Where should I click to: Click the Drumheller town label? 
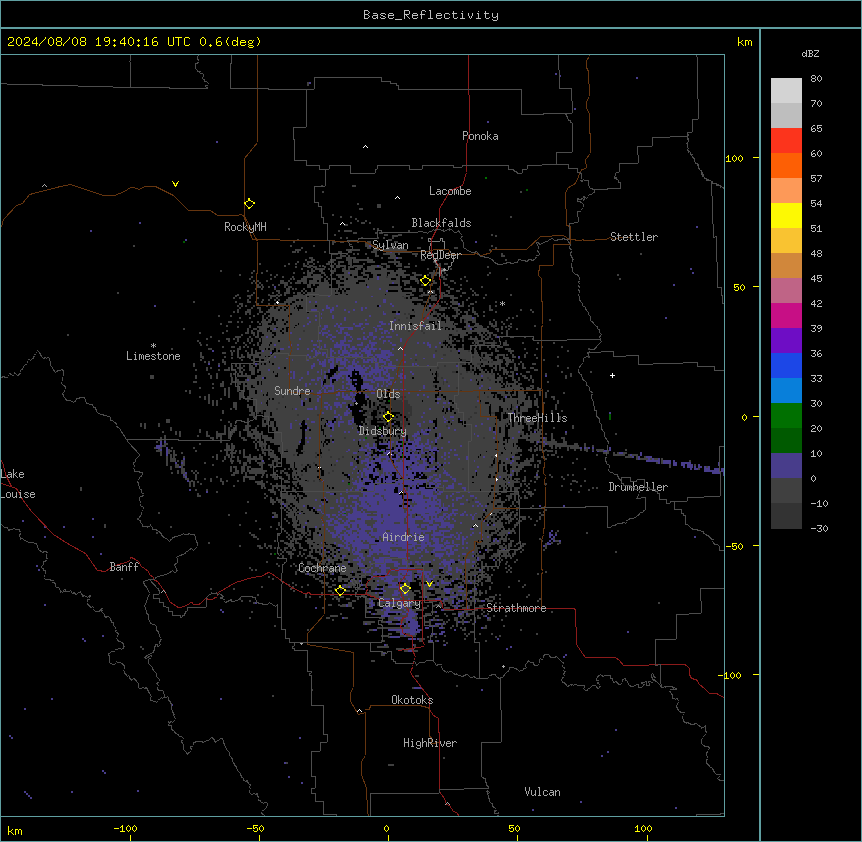tap(638, 487)
